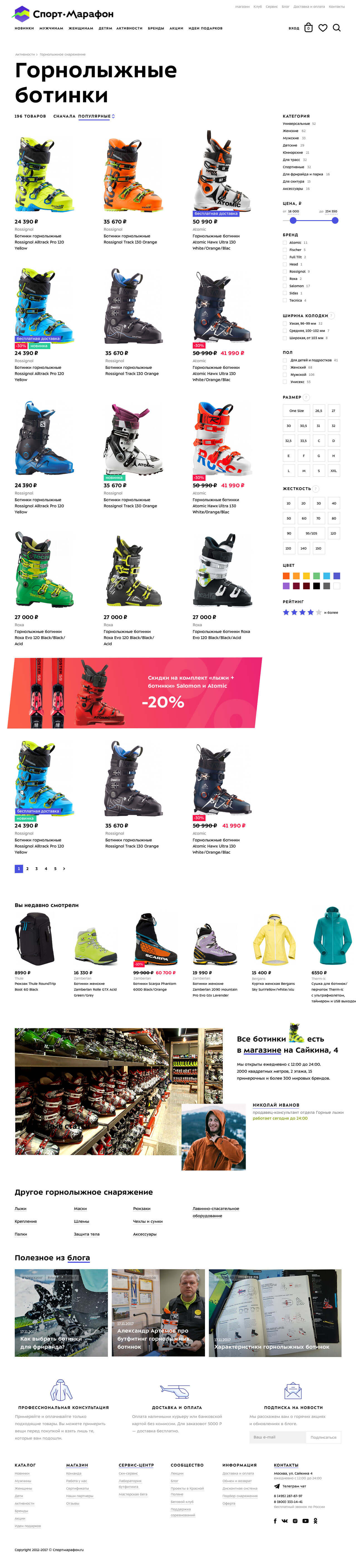Click the Спорт-Марафон logo
The image size is (356, 1568).
tap(63, 13)
